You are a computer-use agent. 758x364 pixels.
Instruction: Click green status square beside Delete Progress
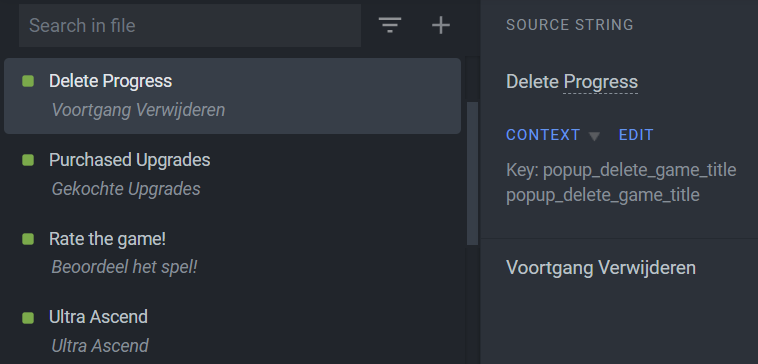(28, 81)
